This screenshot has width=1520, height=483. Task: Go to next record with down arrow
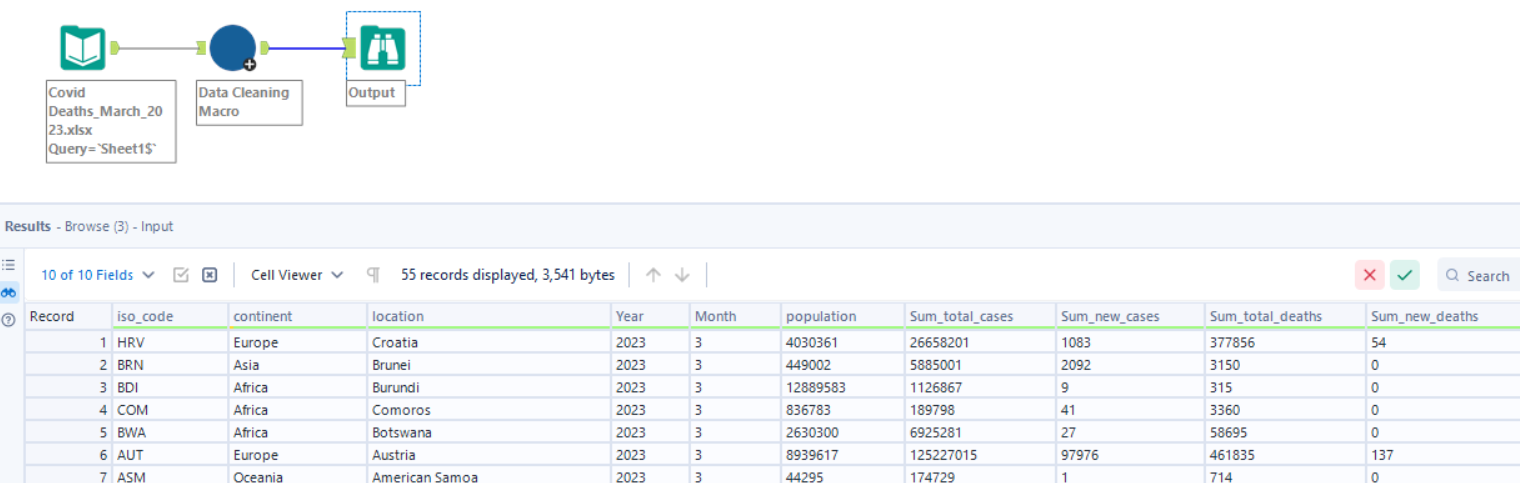tap(682, 275)
